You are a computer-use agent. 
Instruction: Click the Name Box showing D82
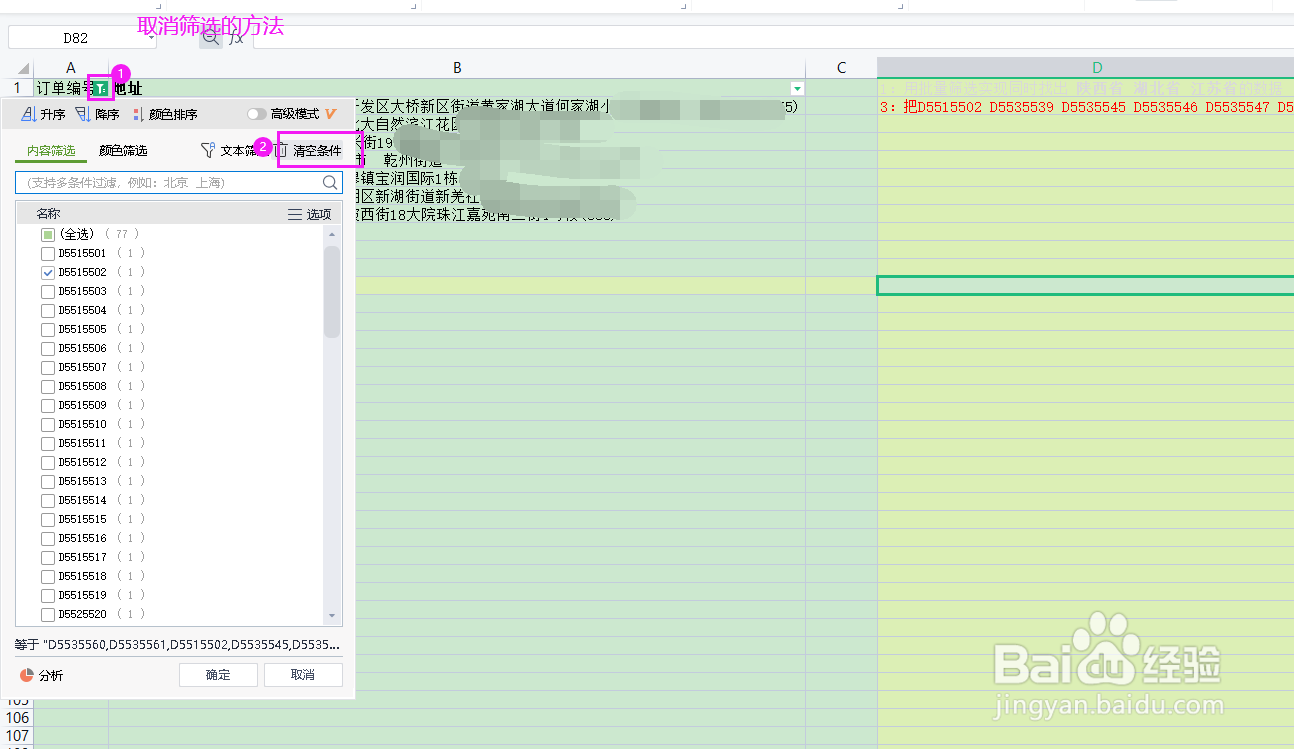coord(76,38)
